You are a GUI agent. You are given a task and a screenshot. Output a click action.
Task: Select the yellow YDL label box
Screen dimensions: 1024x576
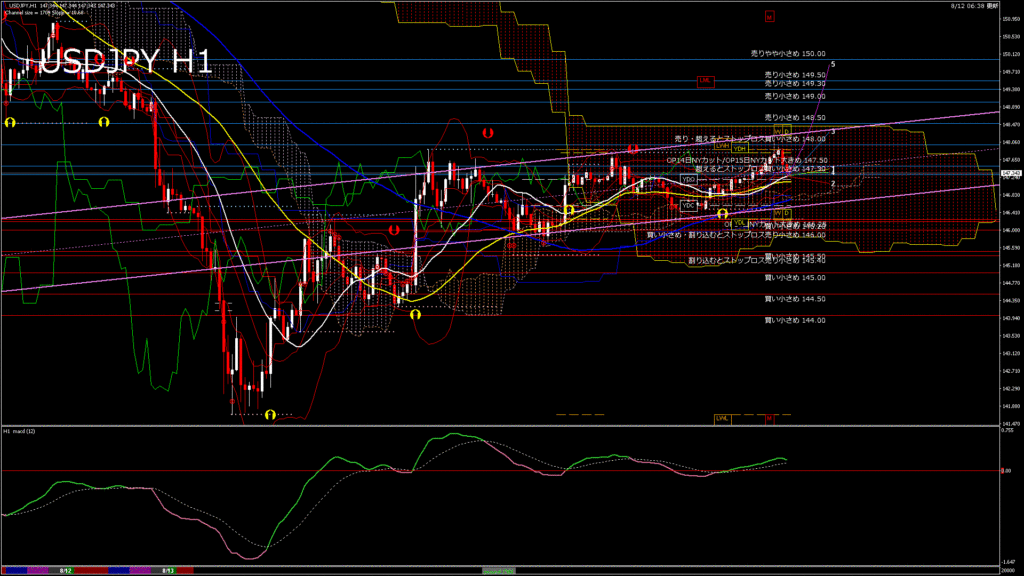tap(740, 223)
